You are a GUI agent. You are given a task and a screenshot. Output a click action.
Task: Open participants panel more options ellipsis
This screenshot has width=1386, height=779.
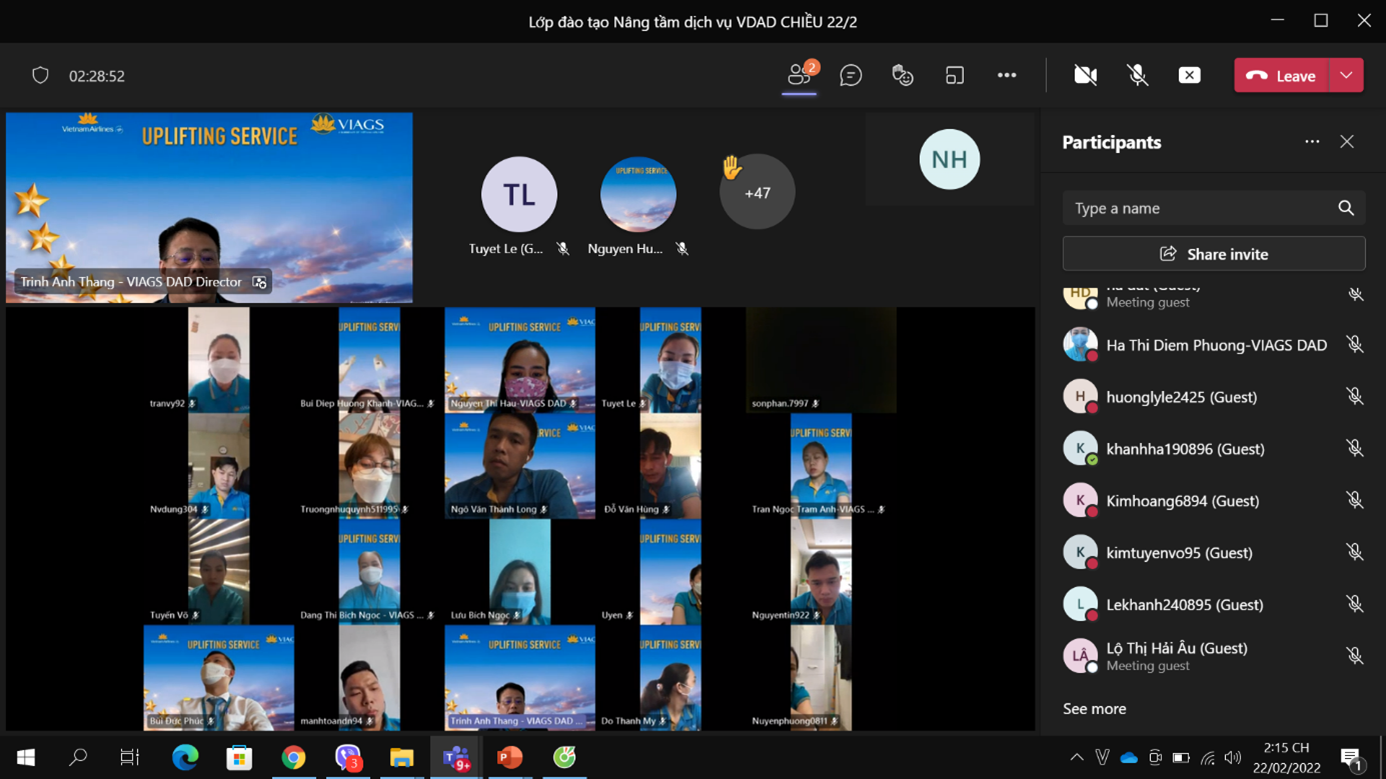[1312, 142]
